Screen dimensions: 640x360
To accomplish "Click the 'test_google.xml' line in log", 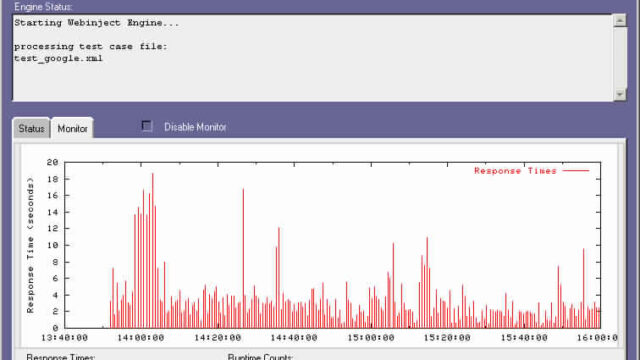I will (58, 58).
